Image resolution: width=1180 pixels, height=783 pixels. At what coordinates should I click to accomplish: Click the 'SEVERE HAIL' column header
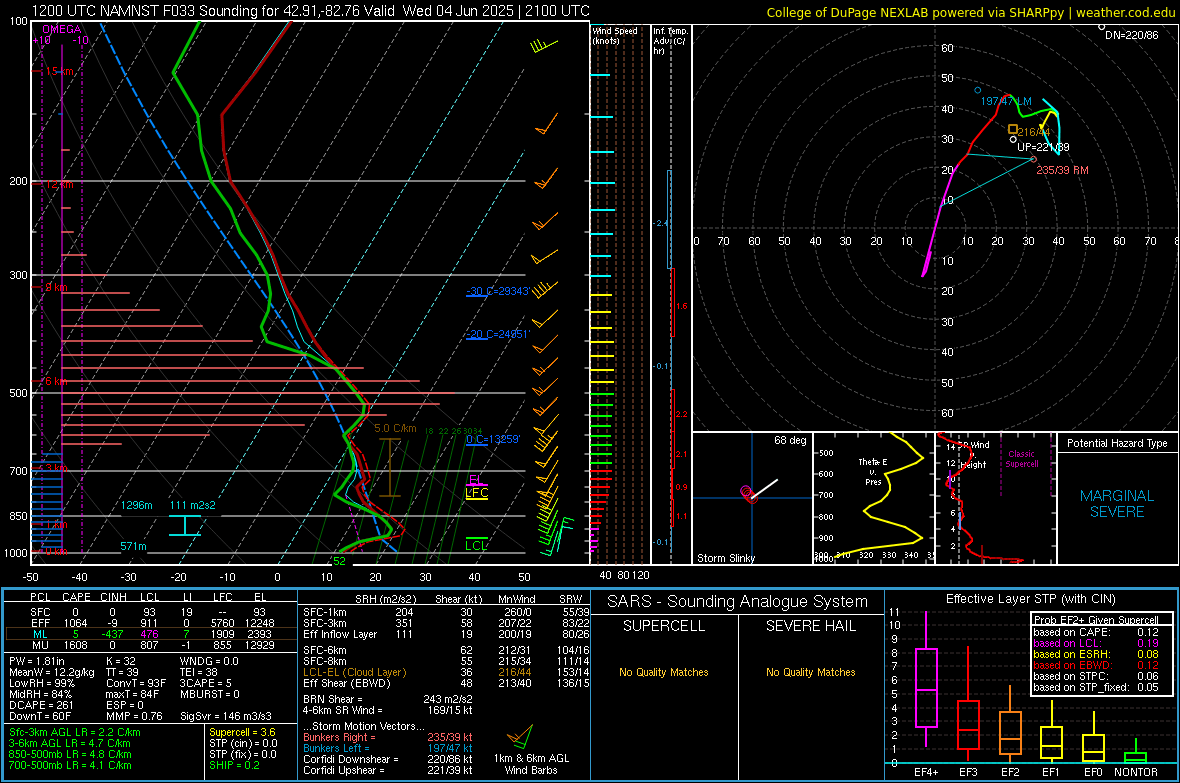pyautogui.click(x=810, y=626)
